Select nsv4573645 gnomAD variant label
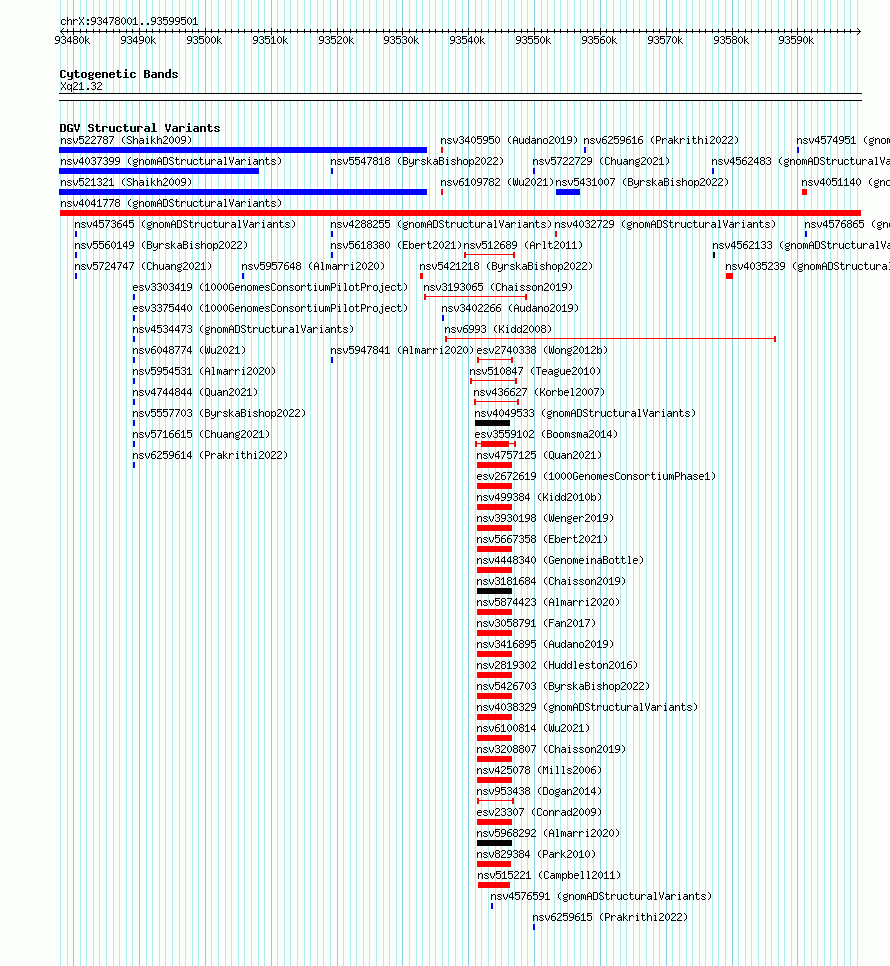The width and height of the screenshot is (890, 966). (185, 224)
